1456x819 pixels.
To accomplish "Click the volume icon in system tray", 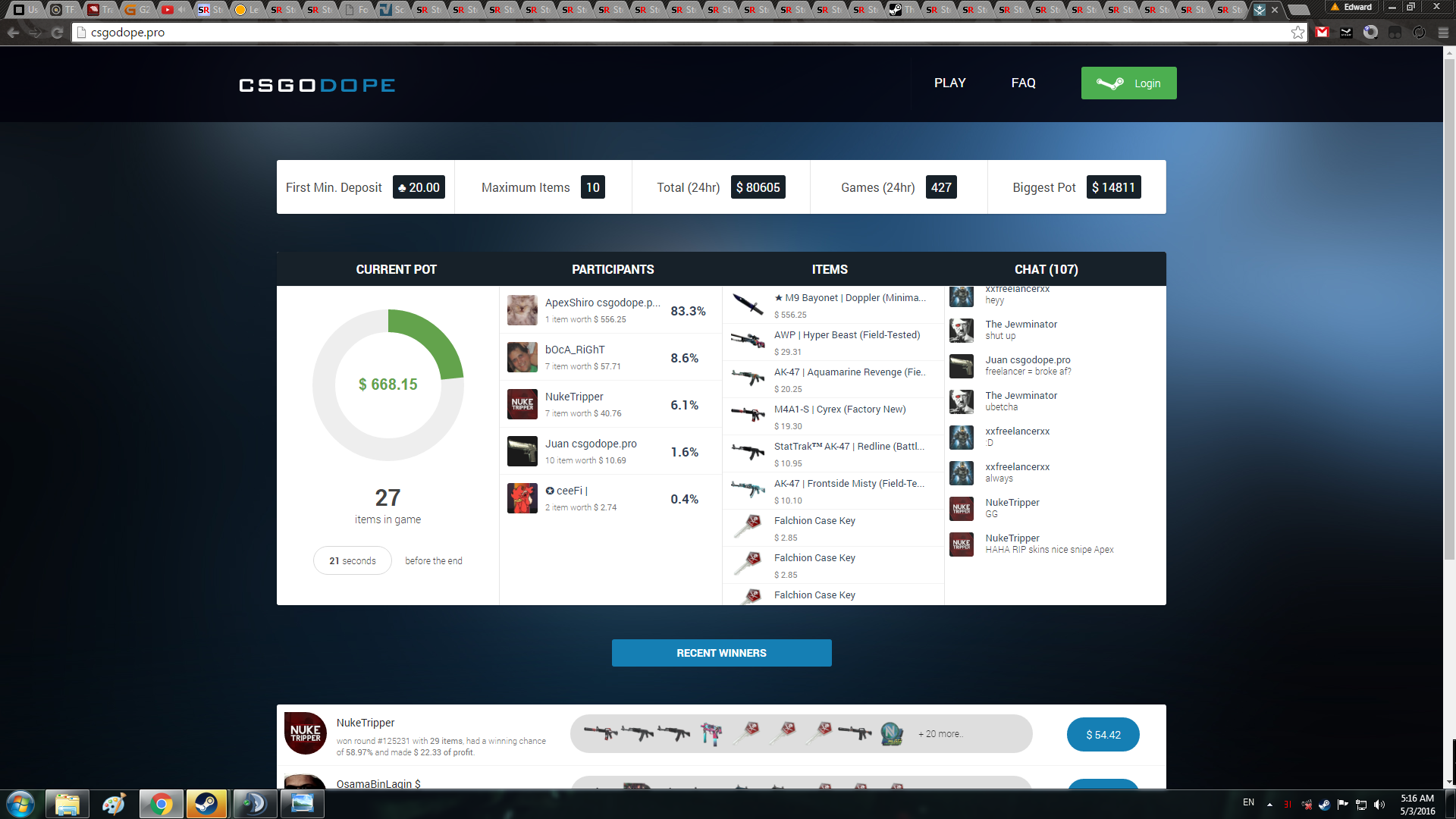I will coord(1379,805).
